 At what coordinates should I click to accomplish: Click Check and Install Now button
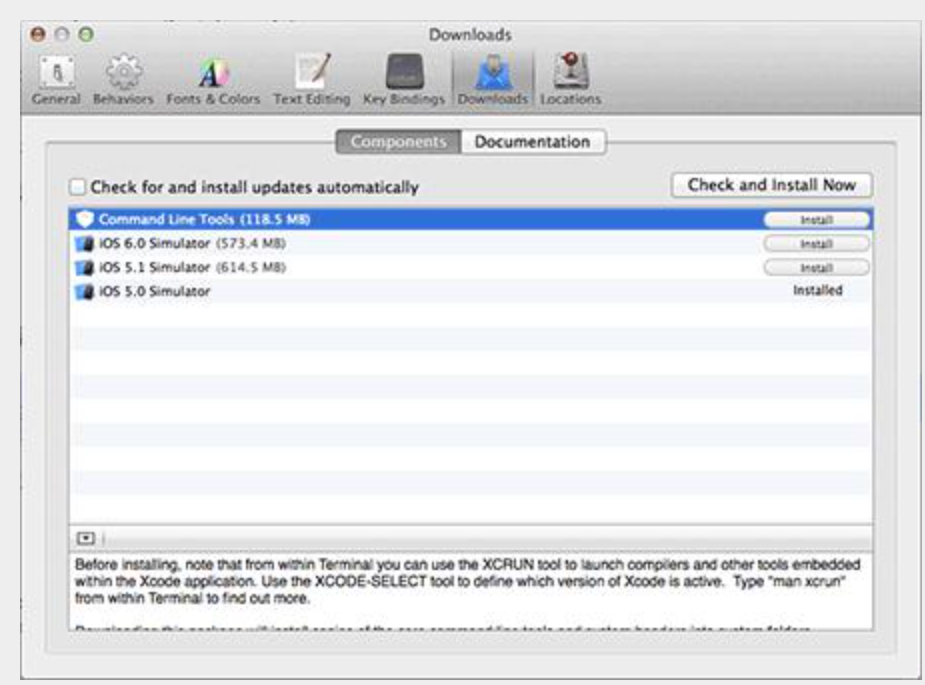pyautogui.click(x=772, y=185)
